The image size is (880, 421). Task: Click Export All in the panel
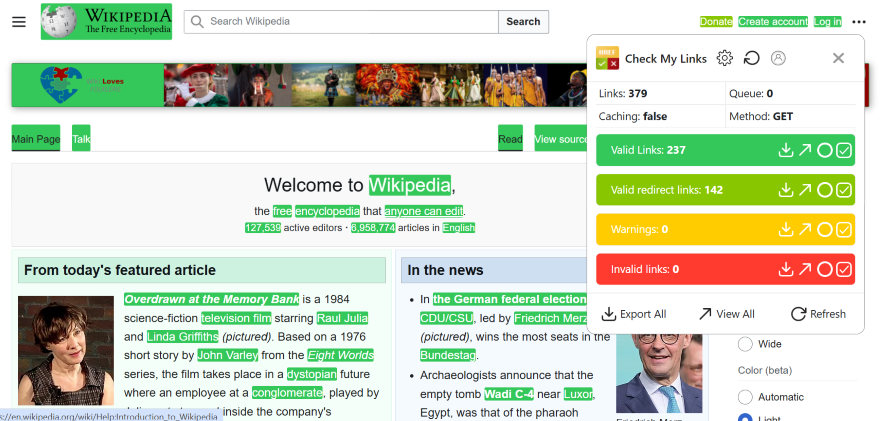point(634,314)
